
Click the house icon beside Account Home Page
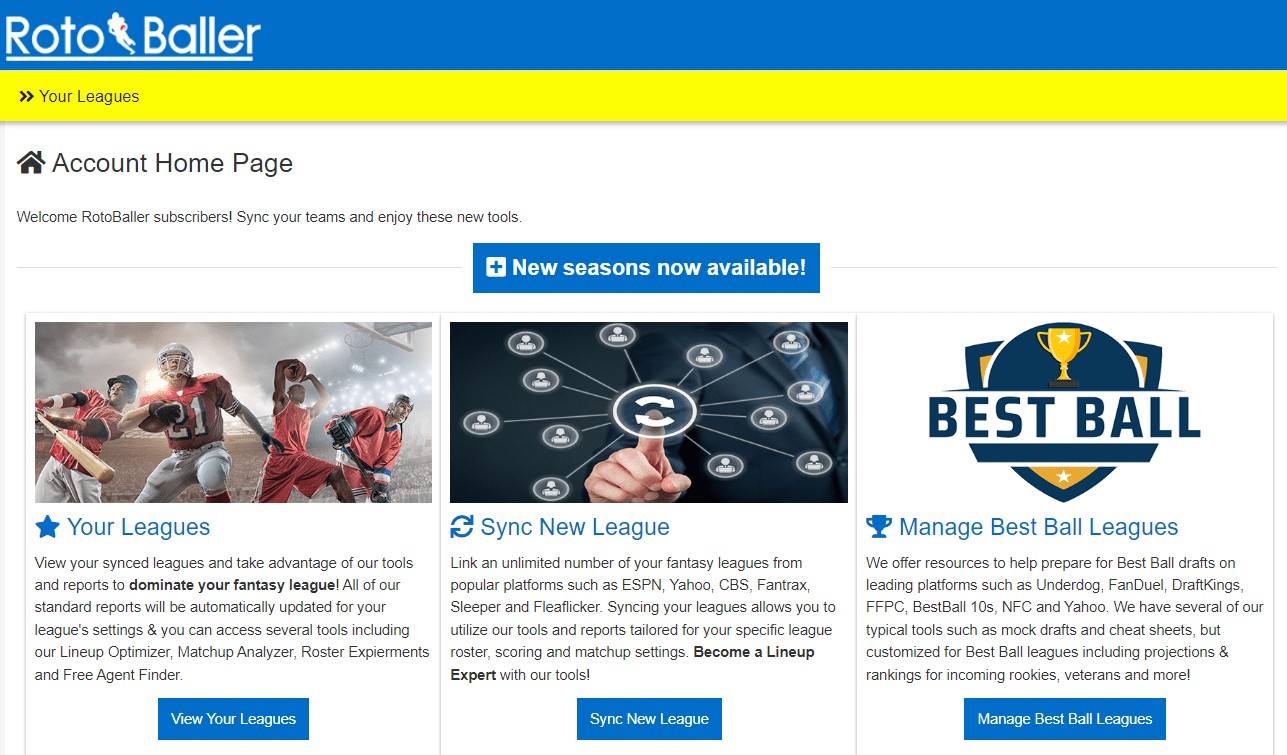tap(31, 163)
